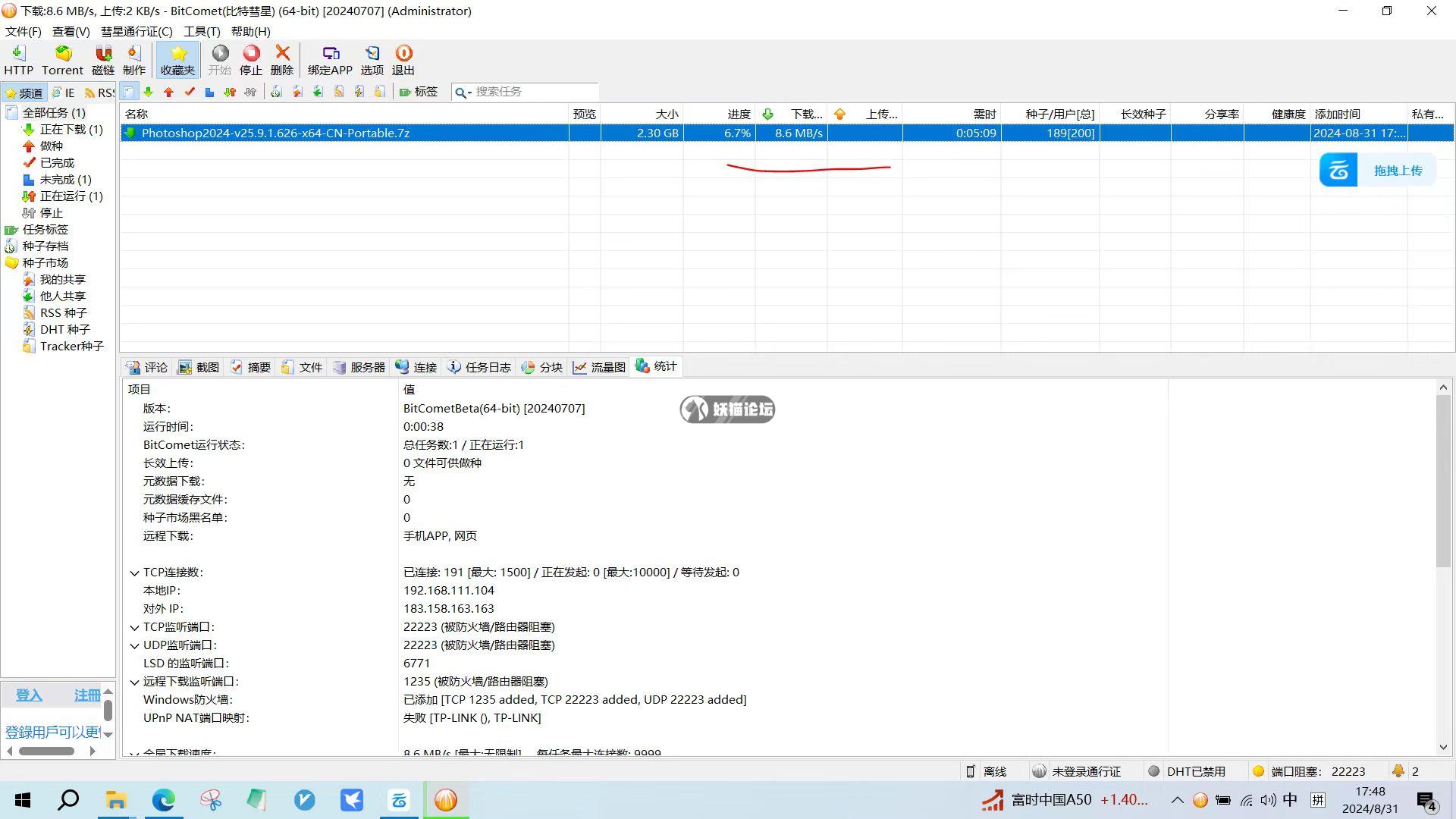
Task: Open File Explorer from the taskbar
Action: 115,800
